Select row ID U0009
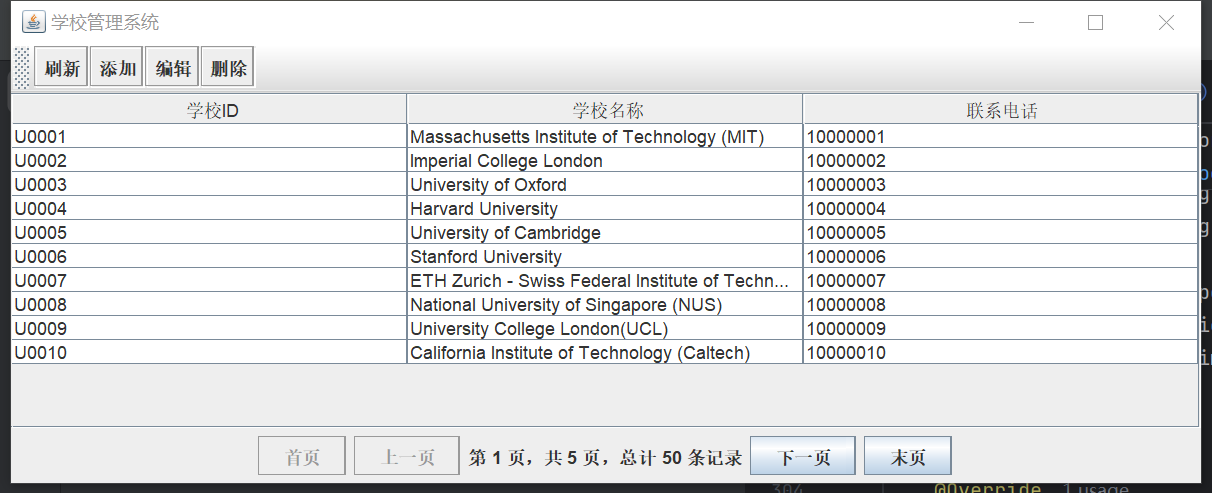The image size is (1212, 493). 209,329
